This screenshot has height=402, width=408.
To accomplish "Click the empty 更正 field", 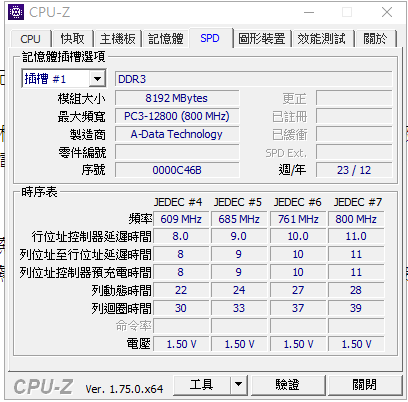I will 354,98.
